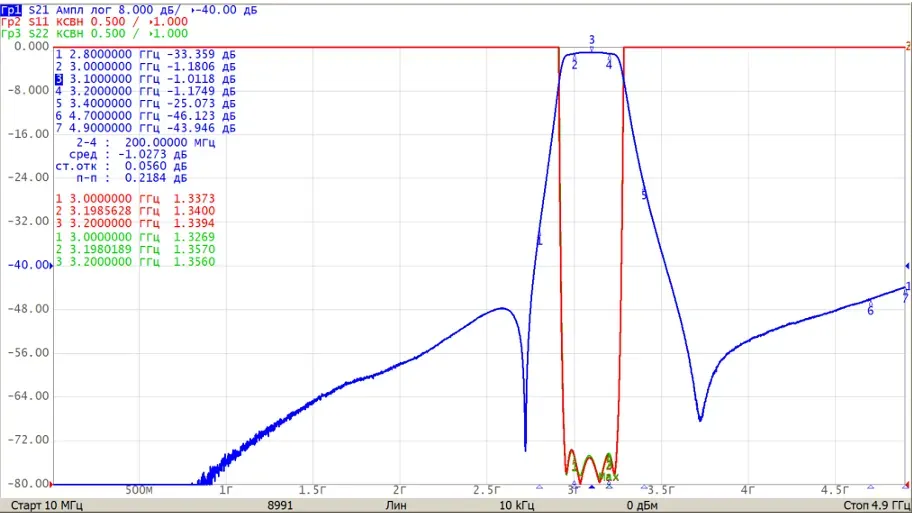Viewport: 912px width, 513px height.
Task: Click the -64.00 Y-axis label
Action: (x=28, y=396)
